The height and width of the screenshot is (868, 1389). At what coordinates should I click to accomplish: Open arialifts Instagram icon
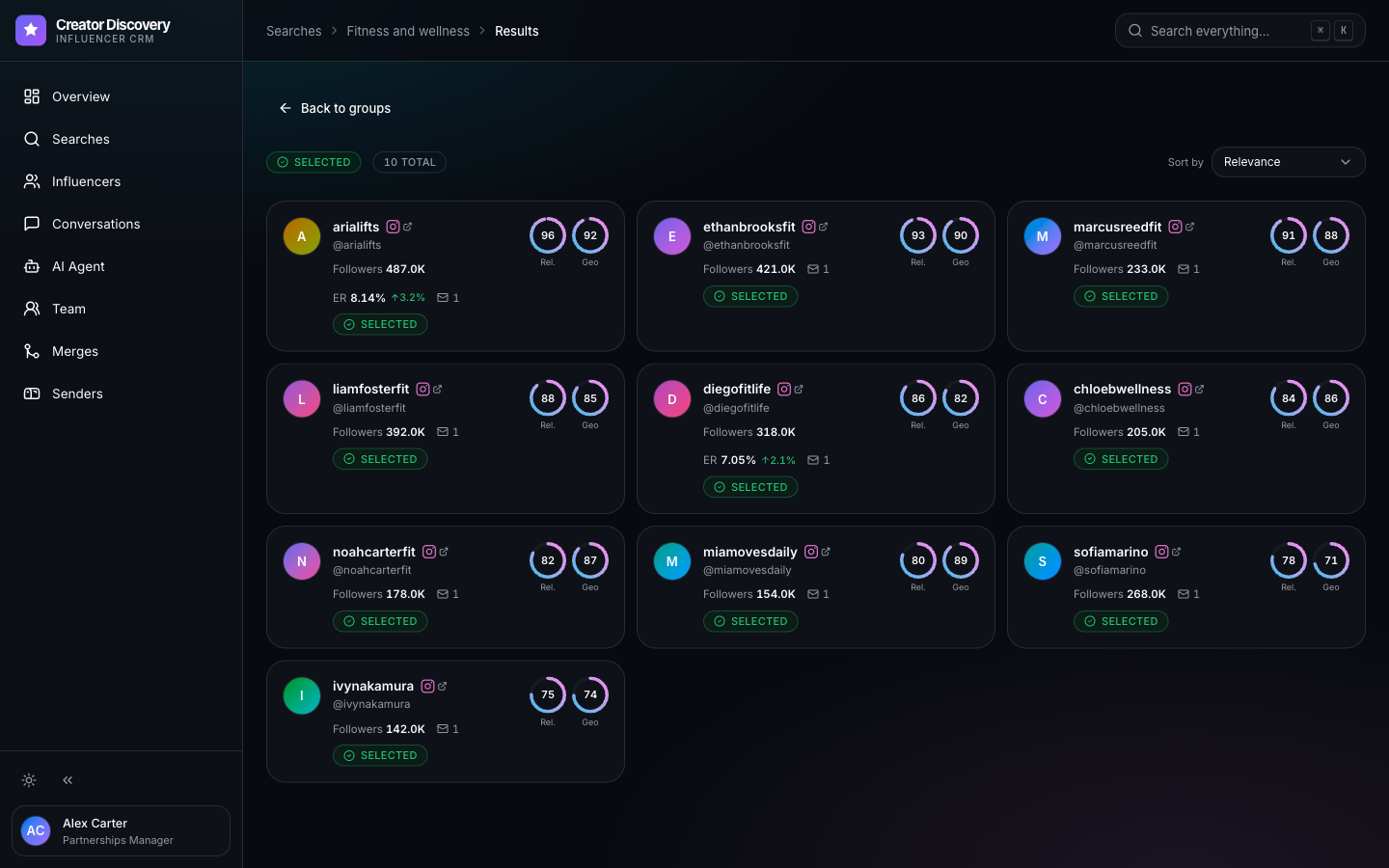pyautogui.click(x=393, y=227)
